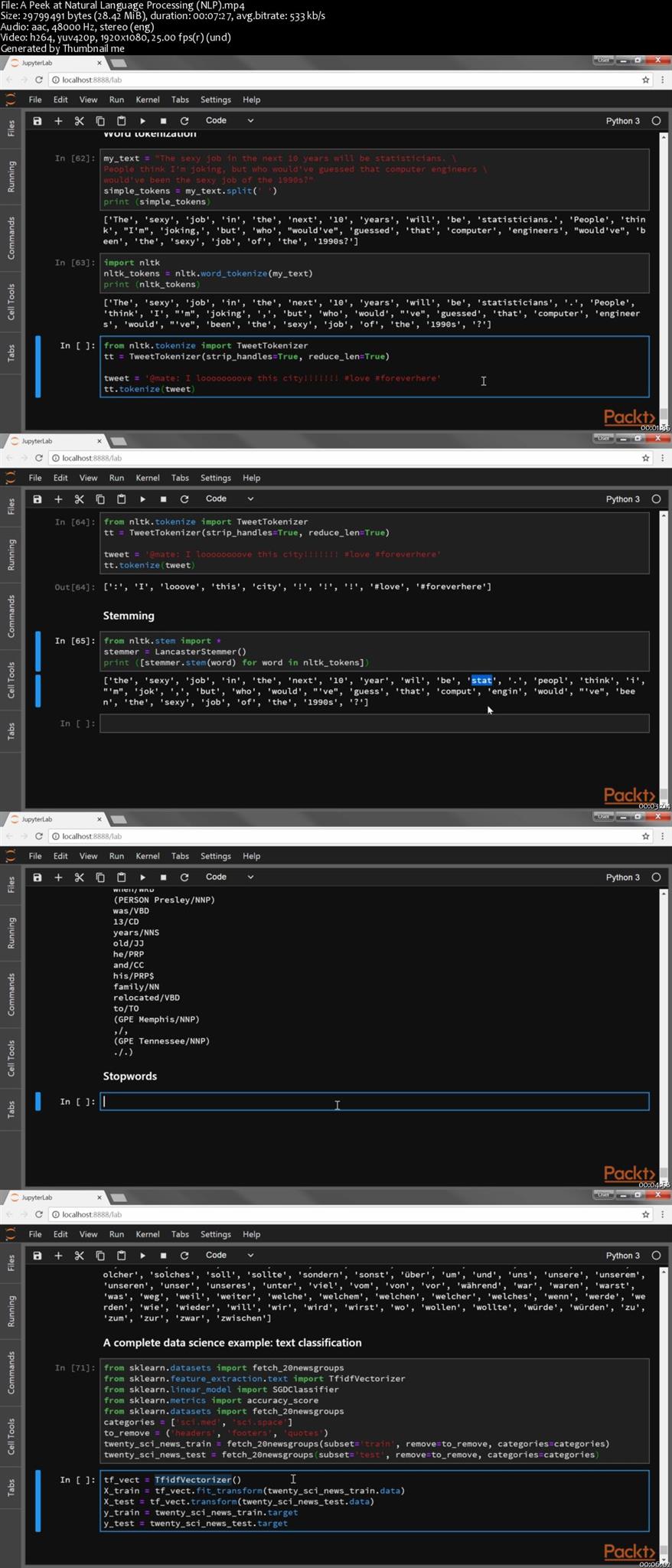Open the Commands sidebar in the Stemming frame
The height and width of the screenshot is (1568, 672).
tap(11, 616)
